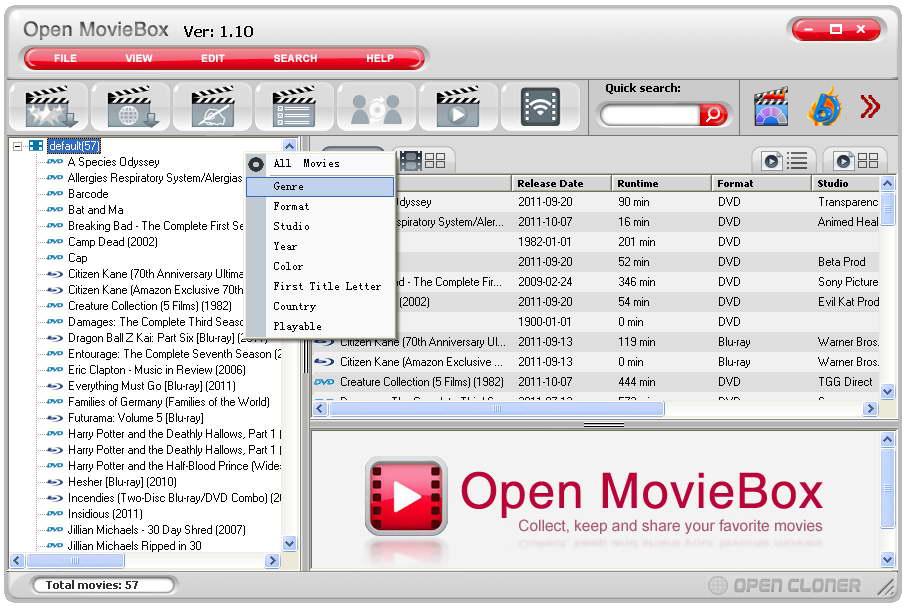Choose Playable in the grouping menu
Image resolution: width=911 pixels, height=608 pixels.
click(320, 326)
